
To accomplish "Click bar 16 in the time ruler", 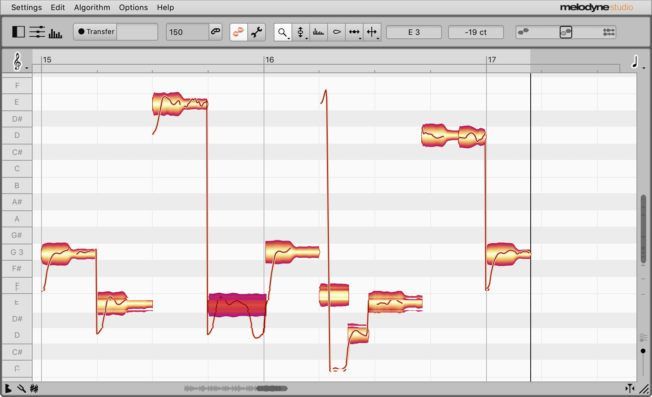I will pos(269,60).
